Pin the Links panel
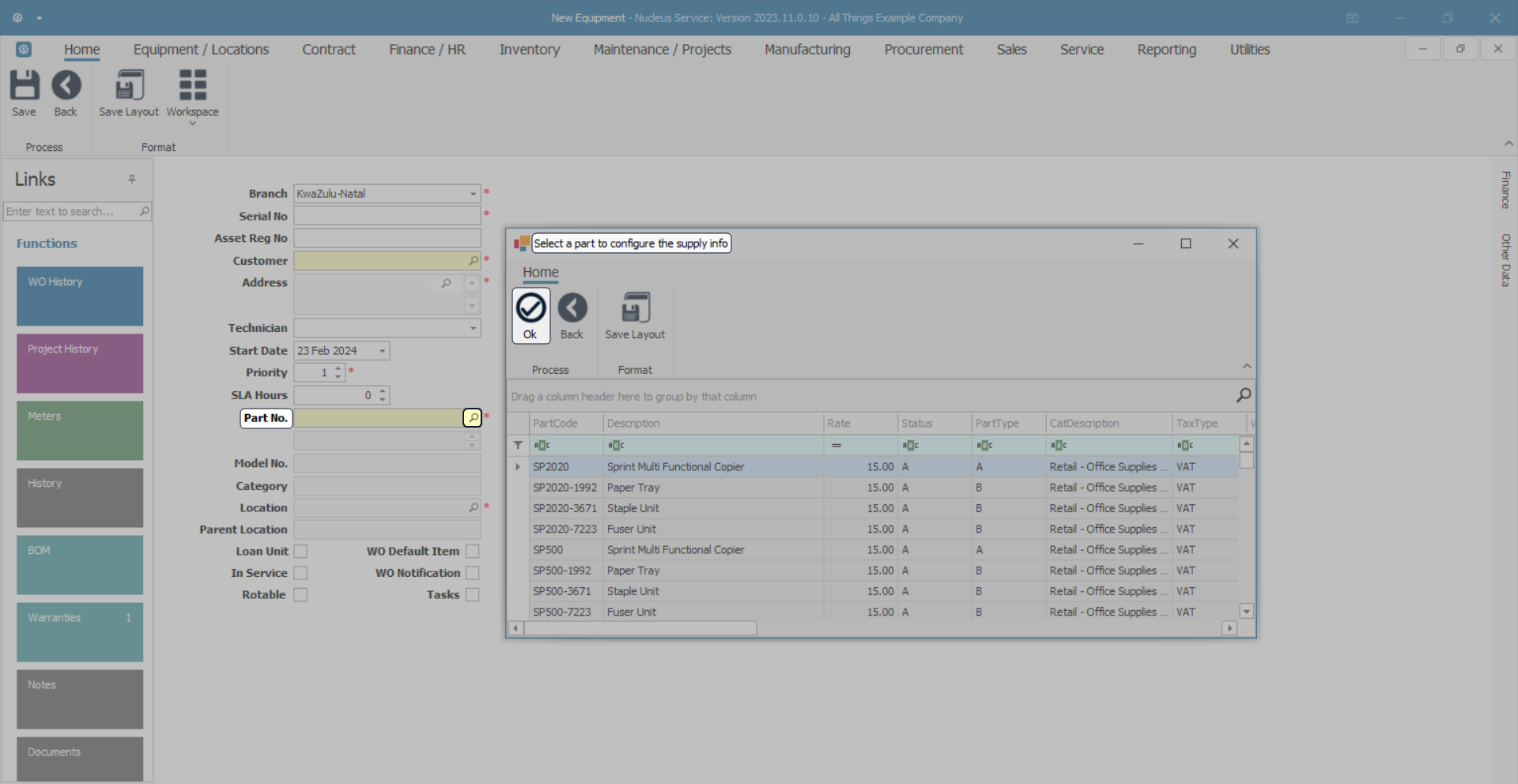Viewport: 1518px width, 784px height. 132,179
